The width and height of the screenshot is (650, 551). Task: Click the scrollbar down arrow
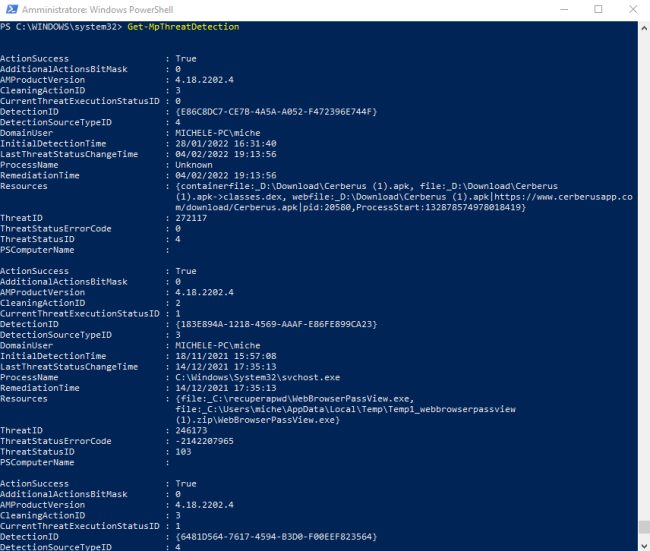(x=644, y=546)
